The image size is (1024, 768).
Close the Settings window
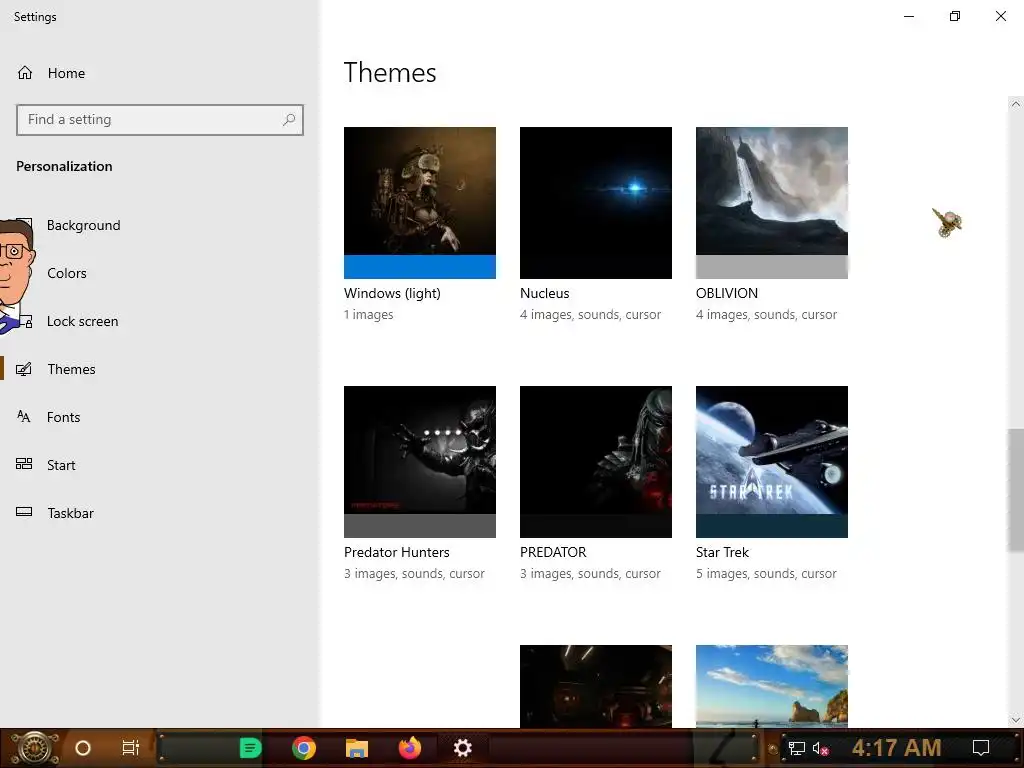1000,16
